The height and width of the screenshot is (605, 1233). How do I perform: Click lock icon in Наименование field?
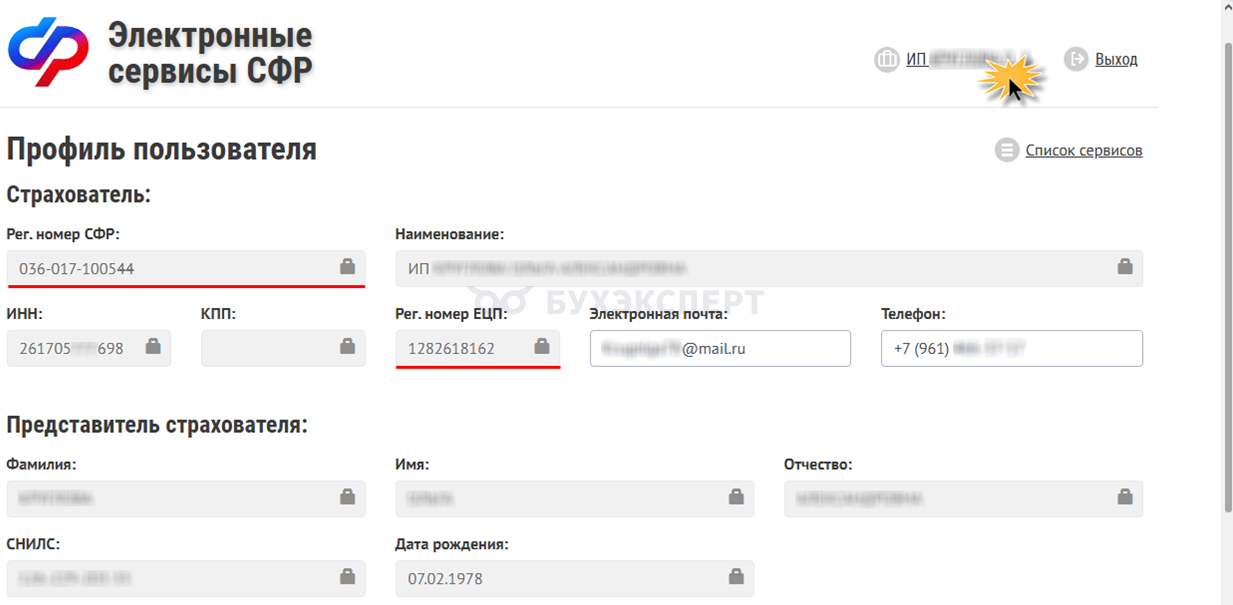pyautogui.click(x=1125, y=266)
